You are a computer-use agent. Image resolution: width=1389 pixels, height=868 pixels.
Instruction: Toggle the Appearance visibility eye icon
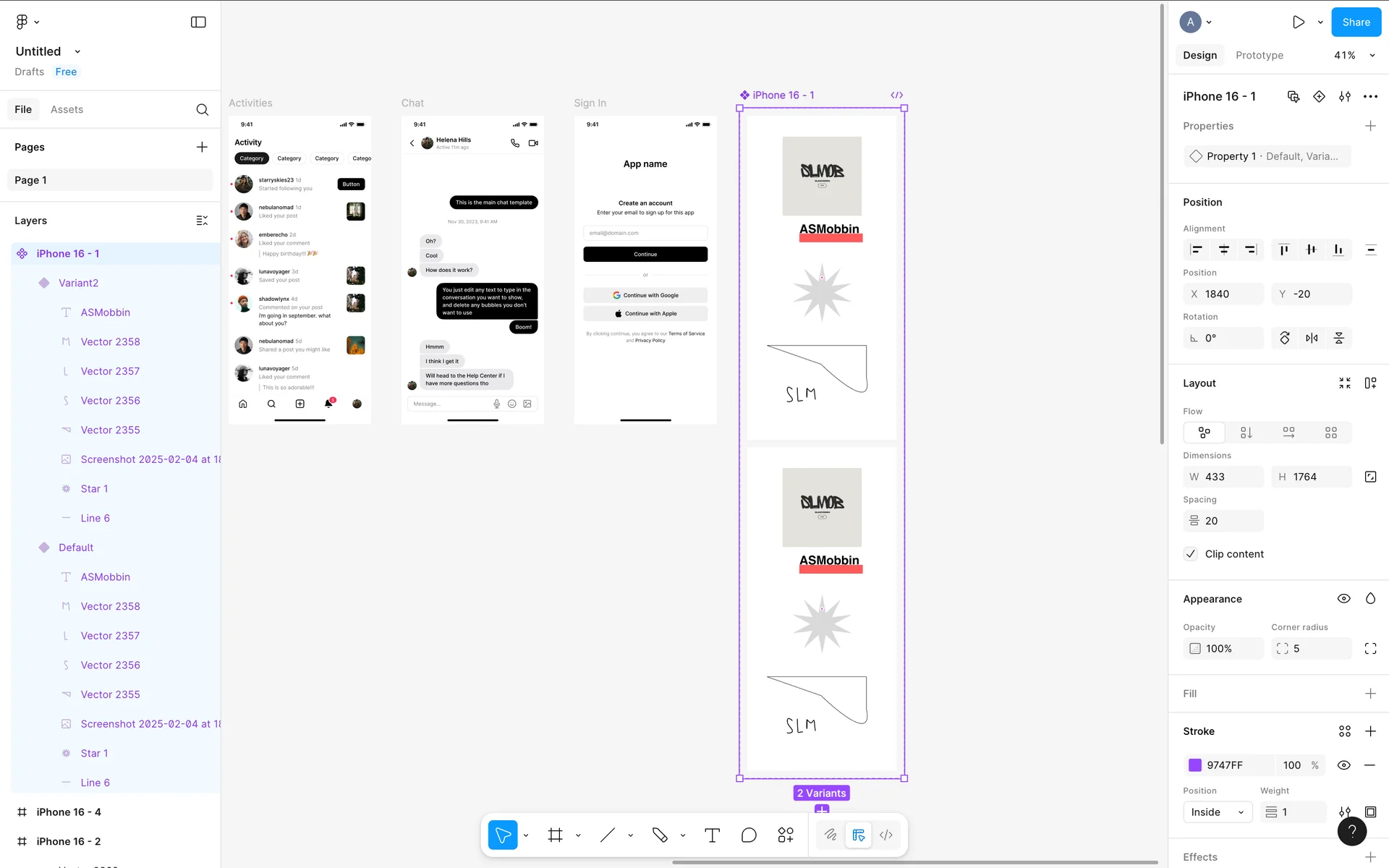(x=1343, y=599)
